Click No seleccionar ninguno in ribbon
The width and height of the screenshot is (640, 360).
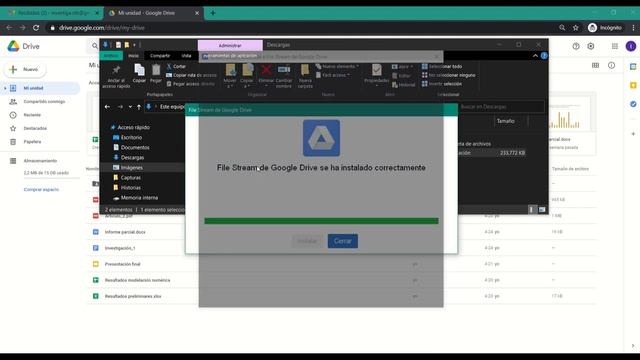click(x=449, y=75)
